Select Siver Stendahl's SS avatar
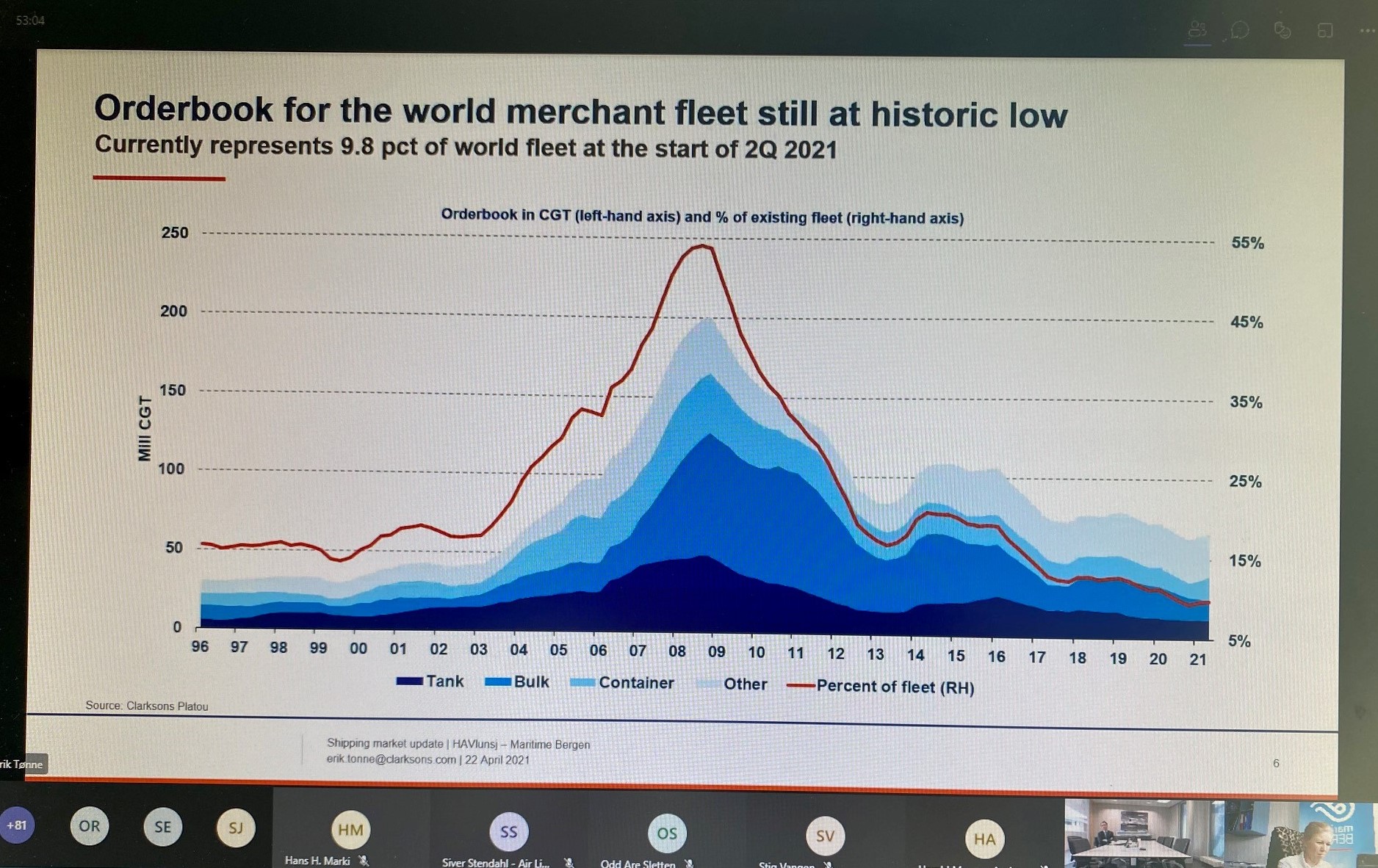The image size is (1378, 868). (508, 832)
